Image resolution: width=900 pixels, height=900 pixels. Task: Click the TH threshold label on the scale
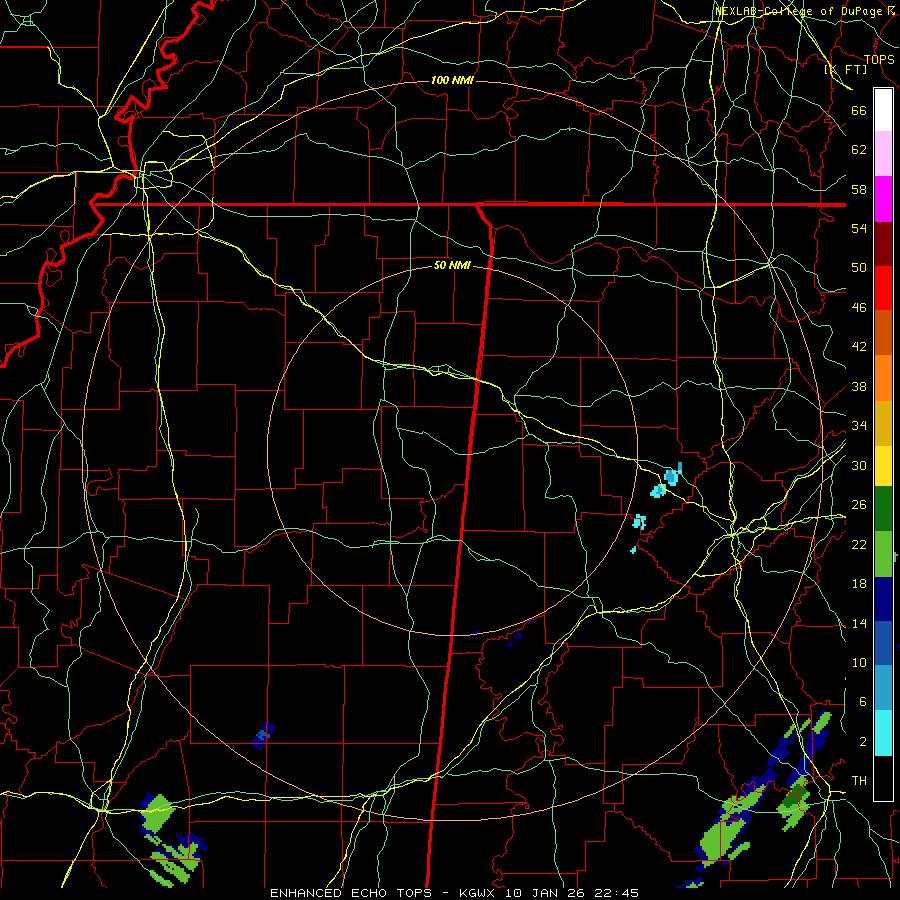point(859,781)
